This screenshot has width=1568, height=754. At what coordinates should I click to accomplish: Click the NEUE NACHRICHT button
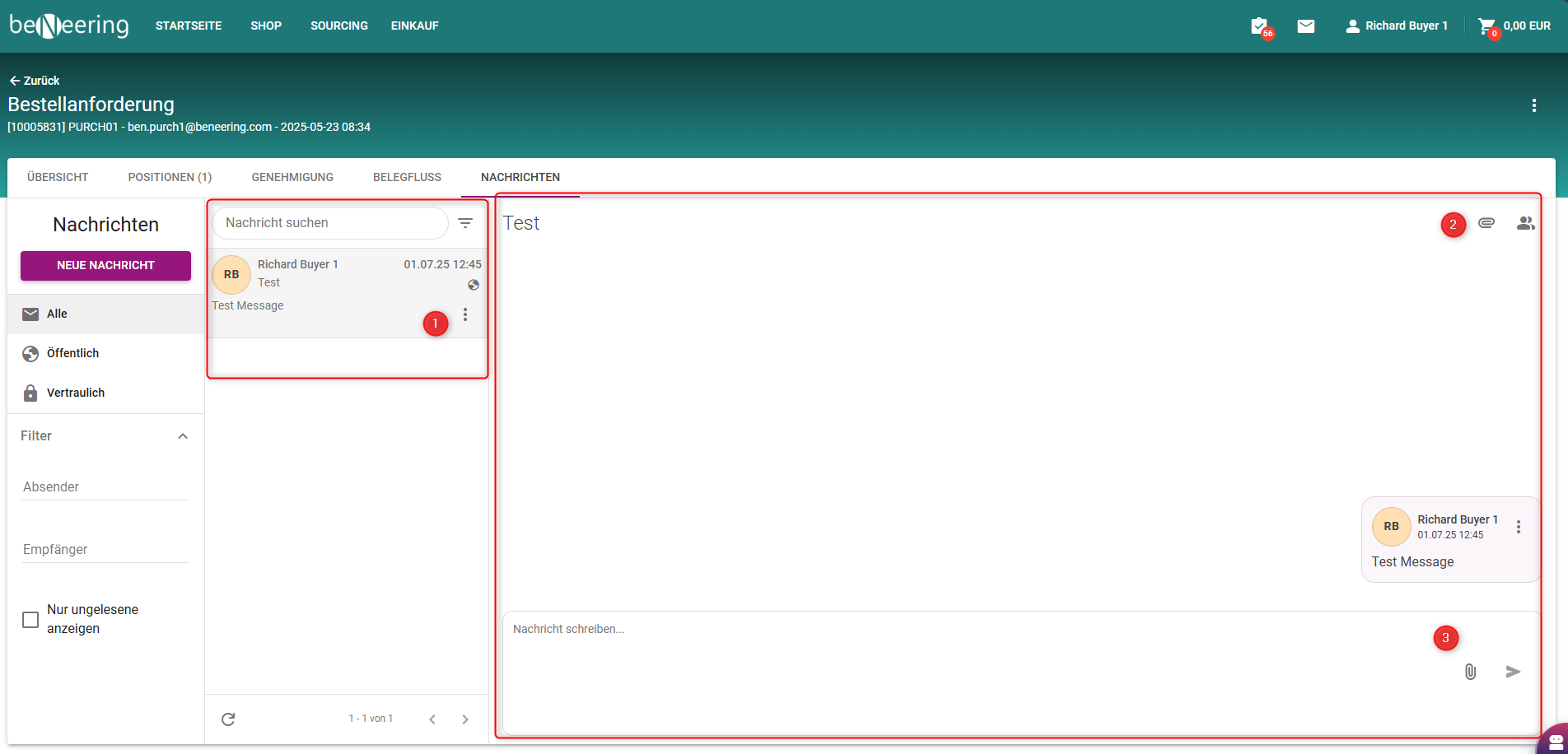[105, 265]
